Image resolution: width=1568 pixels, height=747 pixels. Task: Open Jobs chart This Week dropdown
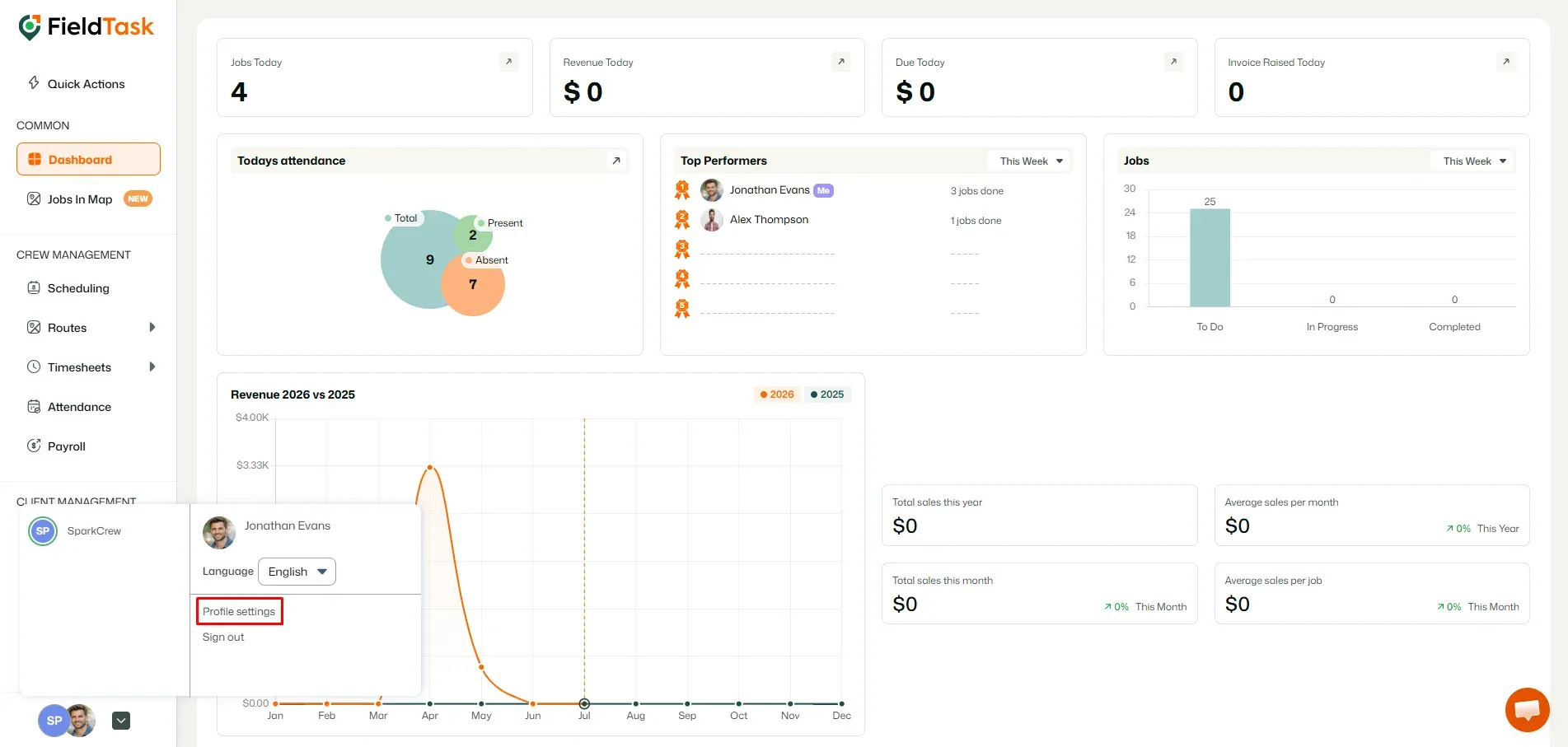[1474, 161]
